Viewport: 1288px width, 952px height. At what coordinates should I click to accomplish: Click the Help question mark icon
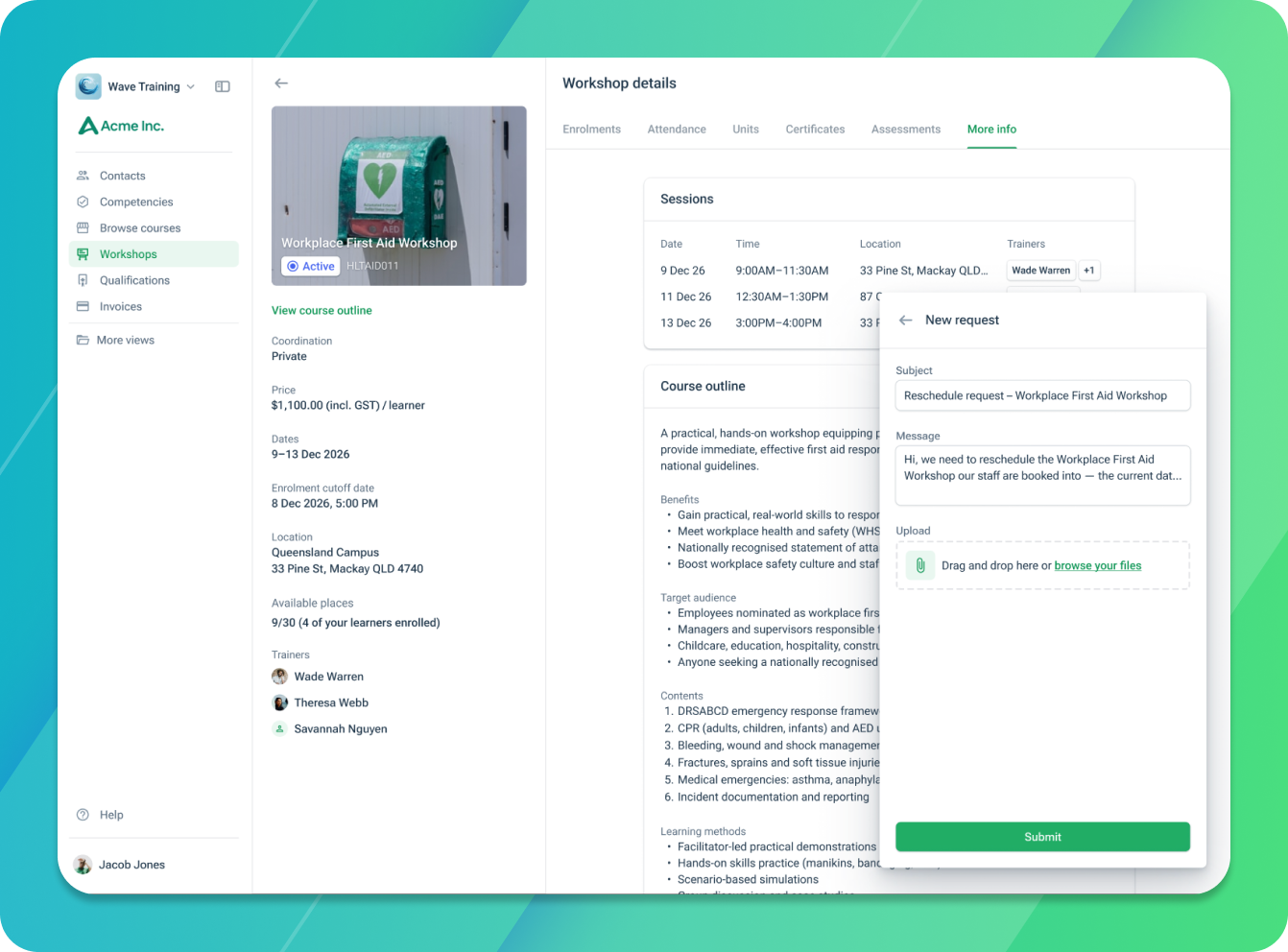[x=83, y=815]
